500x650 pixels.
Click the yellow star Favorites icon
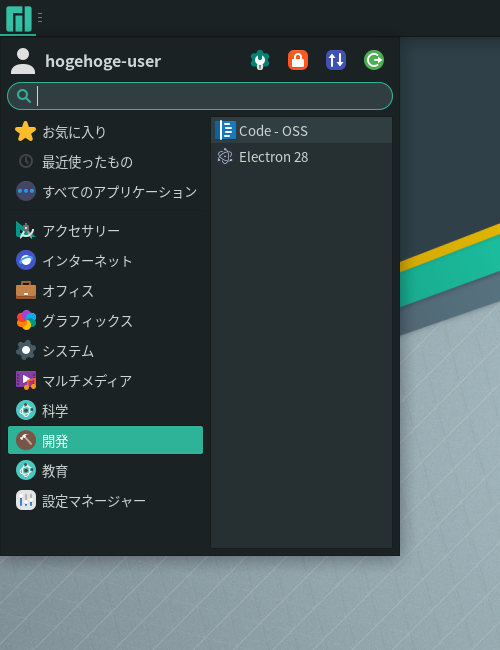click(x=25, y=132)
